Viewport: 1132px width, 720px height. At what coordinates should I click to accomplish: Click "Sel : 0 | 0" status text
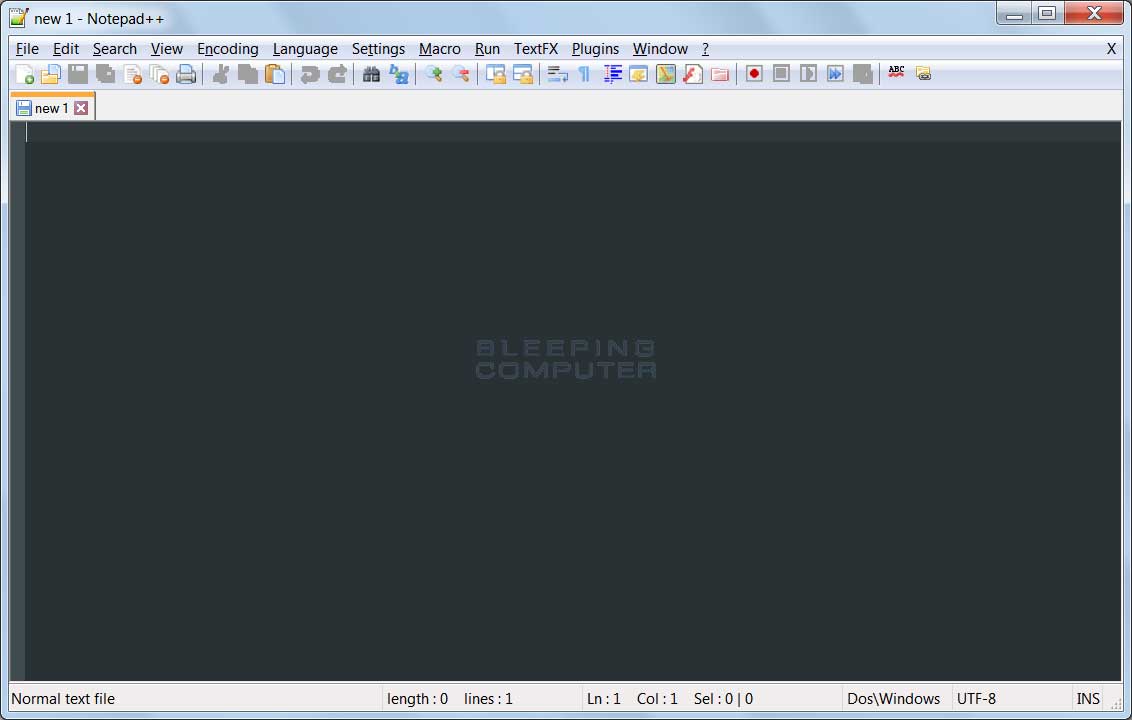723,699
